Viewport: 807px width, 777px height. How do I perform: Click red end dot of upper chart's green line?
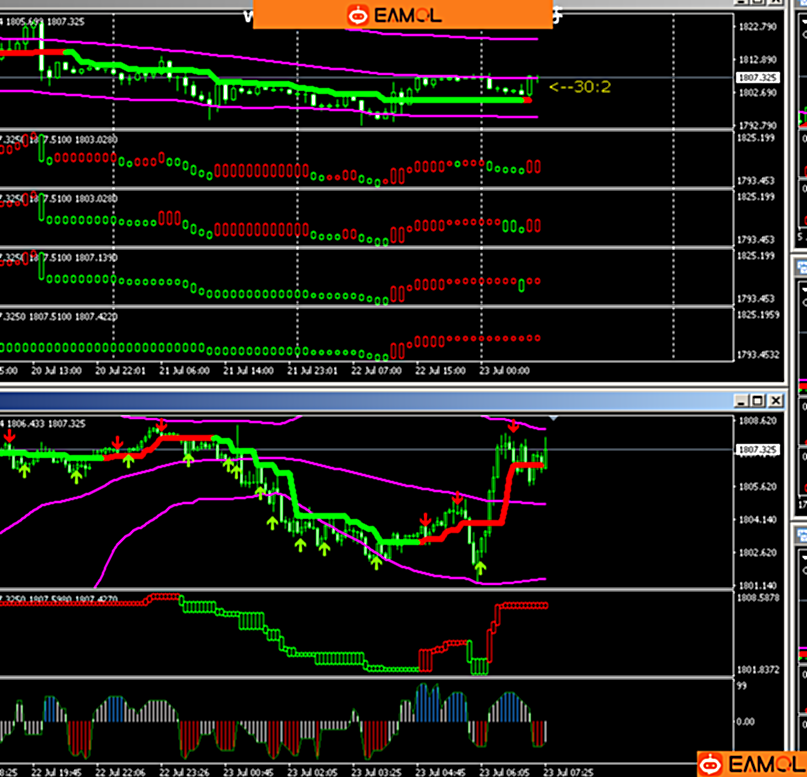527,99
